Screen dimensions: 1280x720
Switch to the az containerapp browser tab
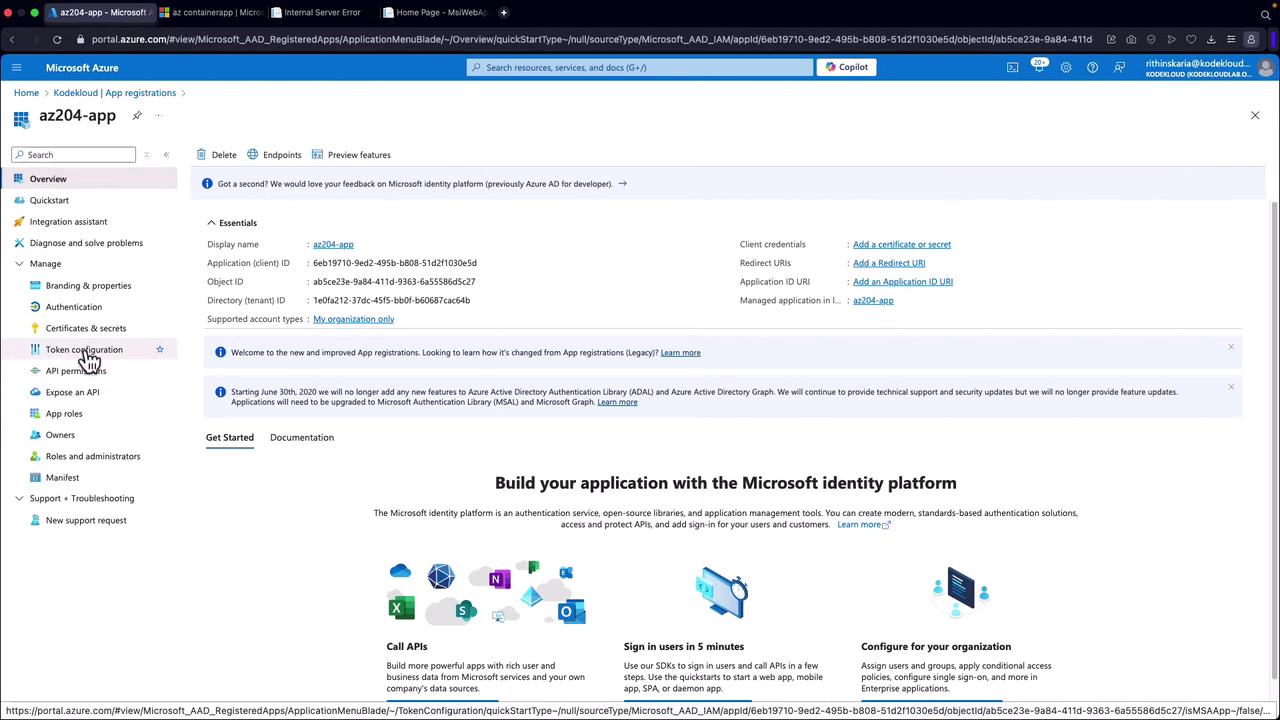tap(210, 12)
